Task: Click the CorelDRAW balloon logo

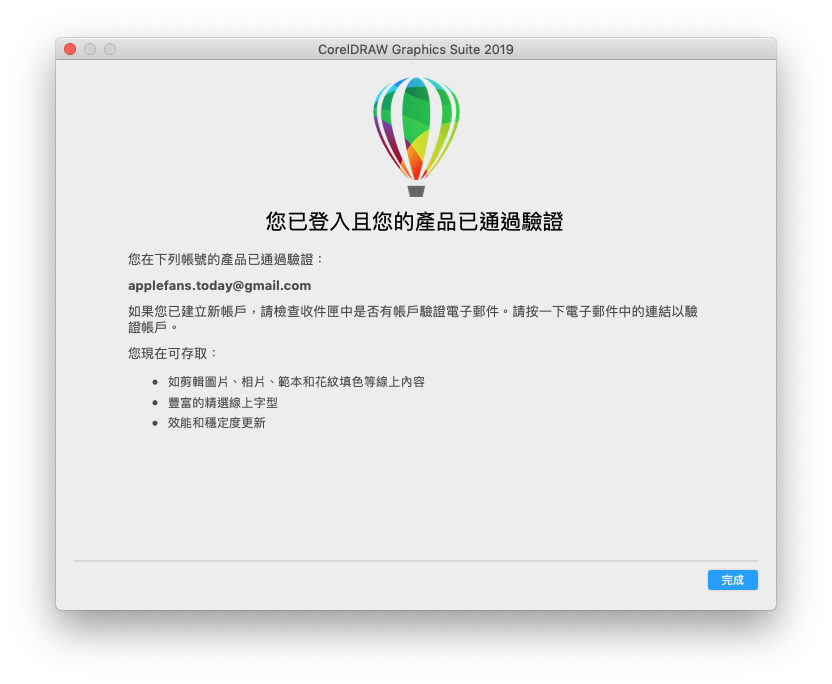Action: (x=416, y=136)
